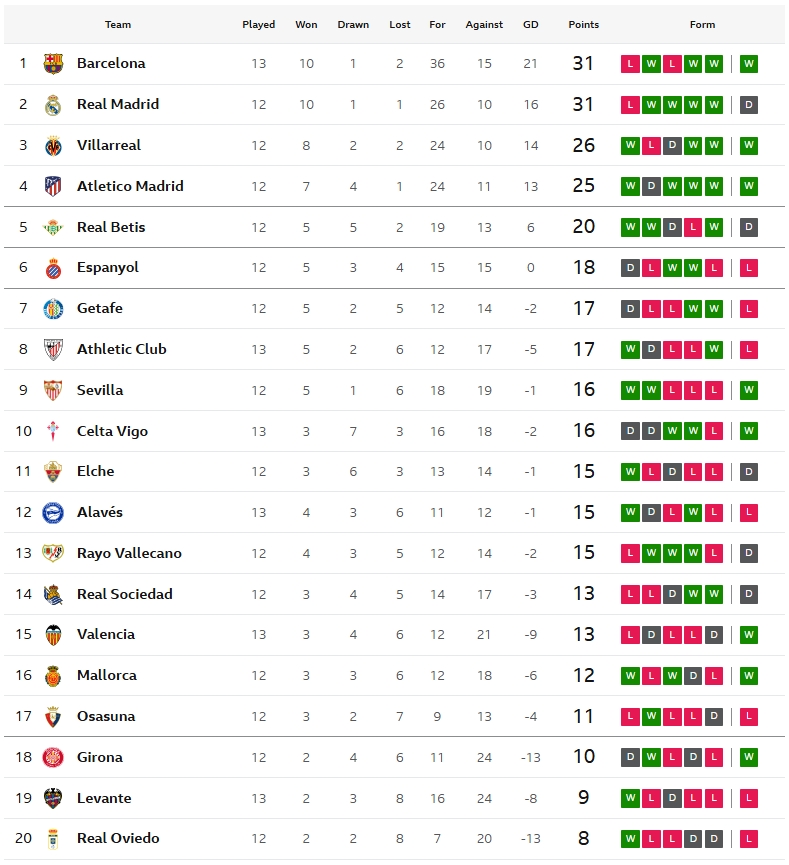Click the Getafe crest icon

click(x=53, y=309)
